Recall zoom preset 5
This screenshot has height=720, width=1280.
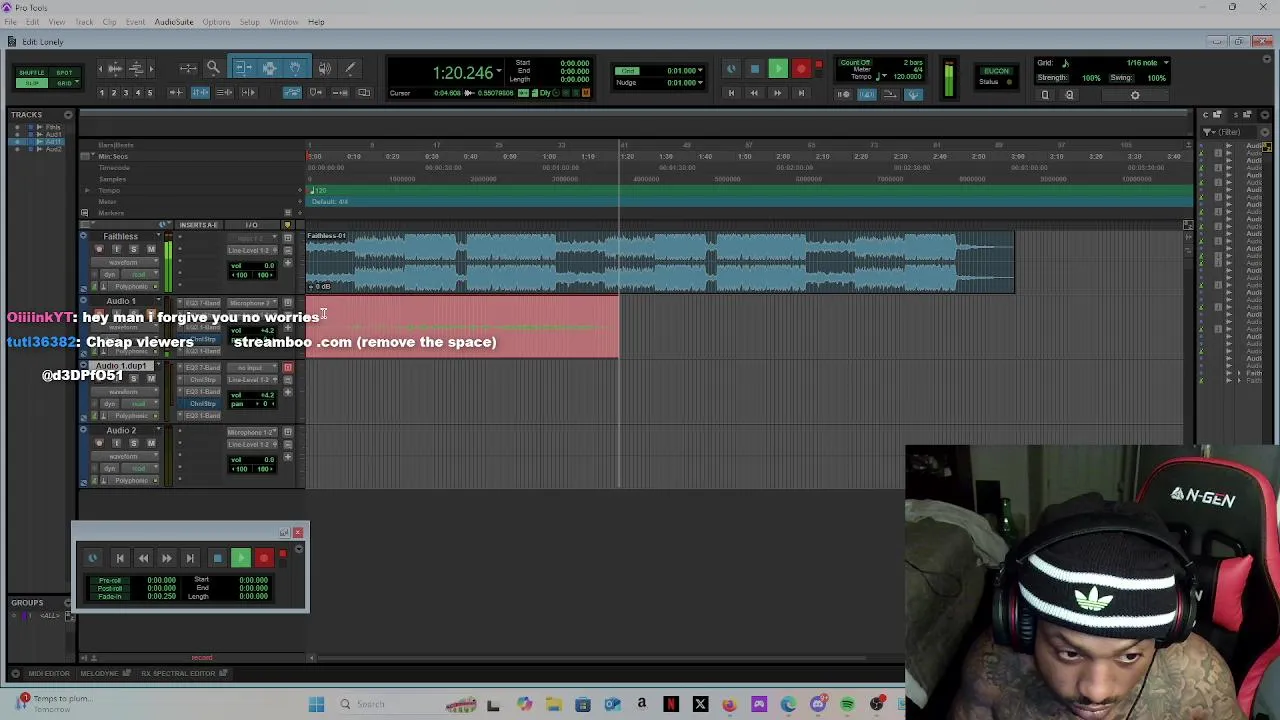150,92
